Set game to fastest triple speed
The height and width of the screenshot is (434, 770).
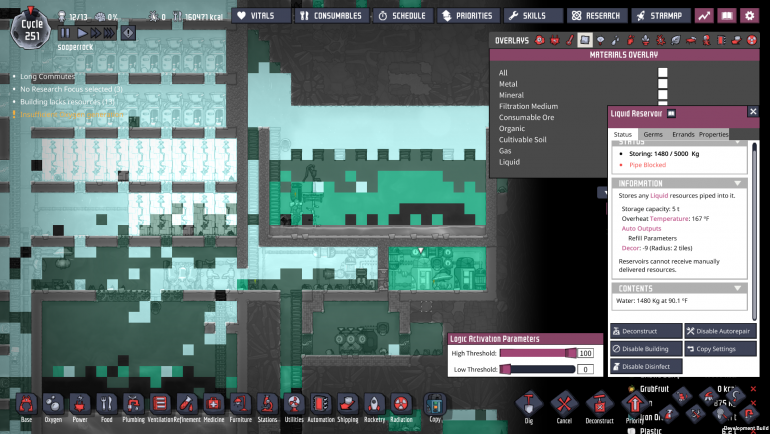coord(110,33)
